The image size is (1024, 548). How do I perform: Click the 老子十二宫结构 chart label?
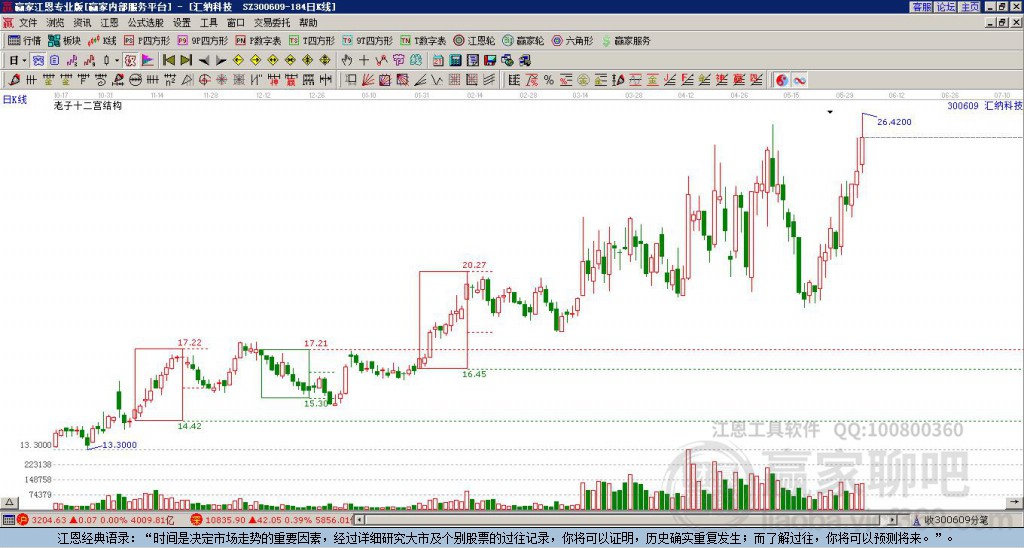click(x=88, y=105)
